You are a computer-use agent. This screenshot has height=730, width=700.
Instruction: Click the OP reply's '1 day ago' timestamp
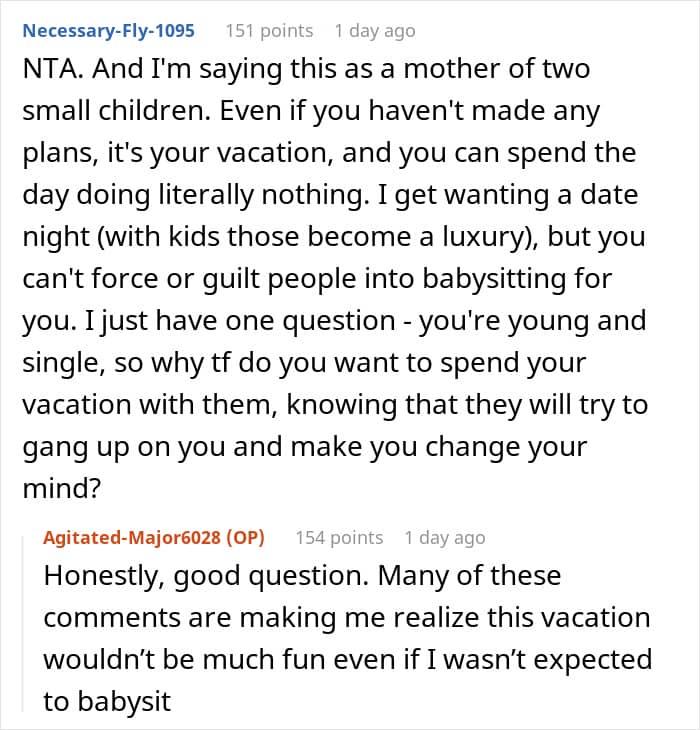click(x=445, y=537)
